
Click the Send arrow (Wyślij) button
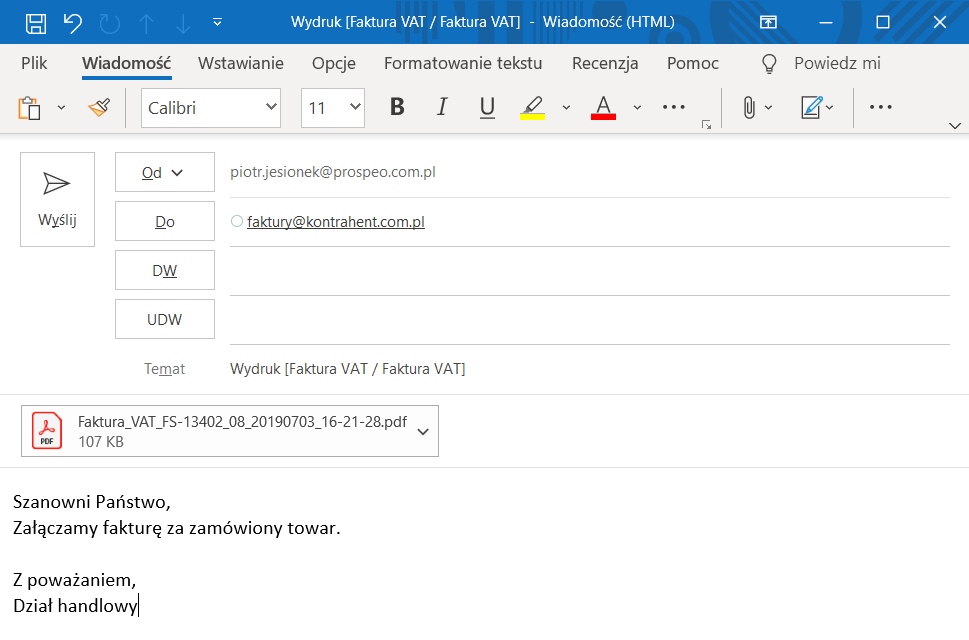coord(57,200)
